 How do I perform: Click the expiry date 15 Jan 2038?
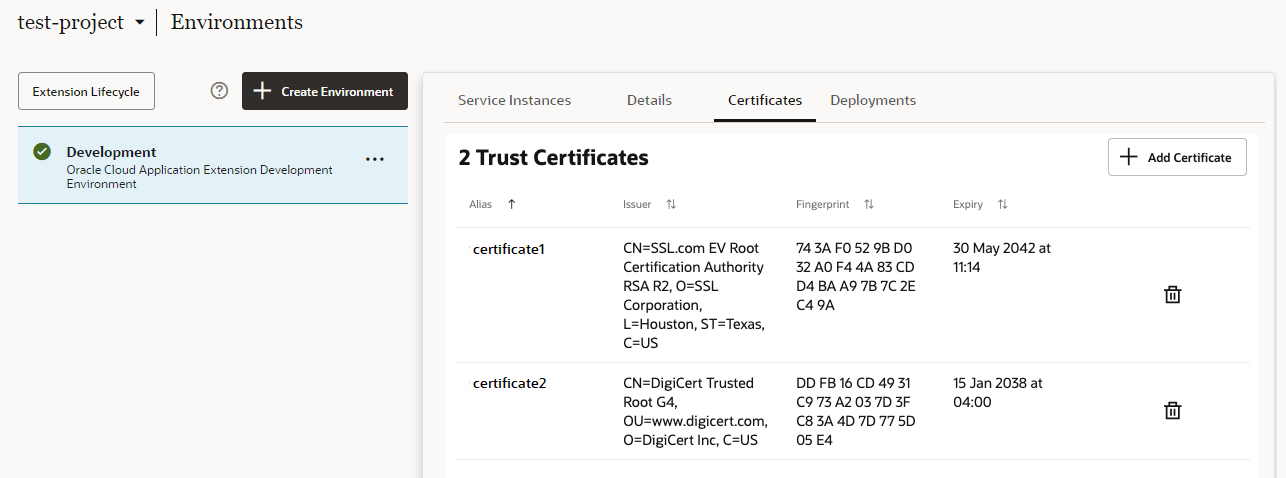998,392
